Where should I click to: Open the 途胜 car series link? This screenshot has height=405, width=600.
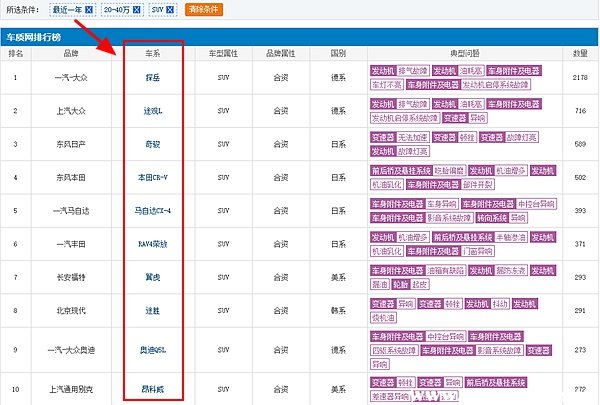point(152,311)
